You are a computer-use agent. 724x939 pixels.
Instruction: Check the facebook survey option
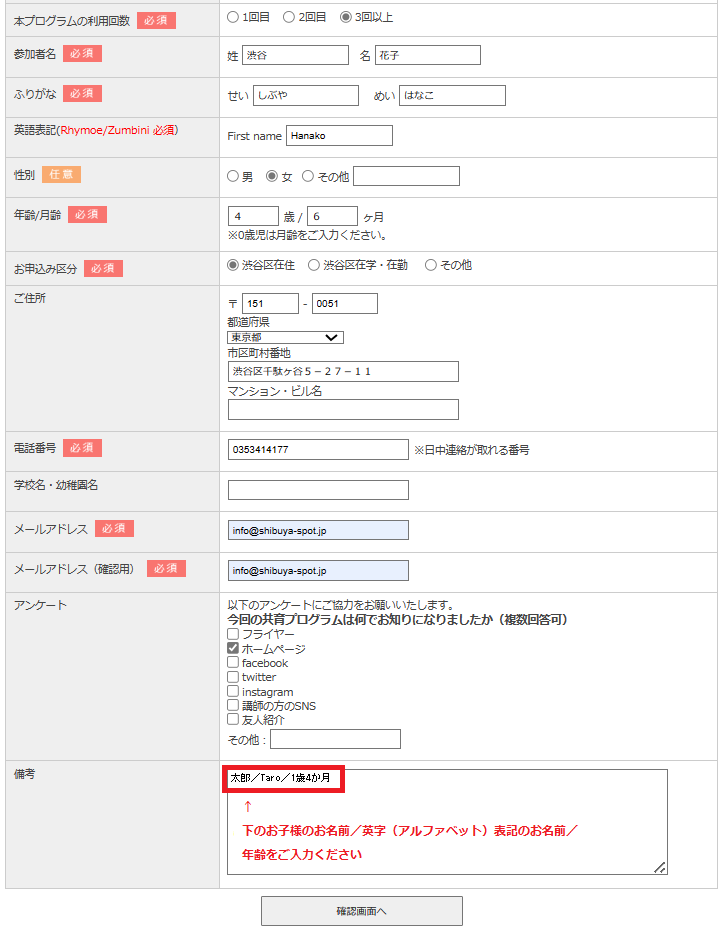point(233,663)
